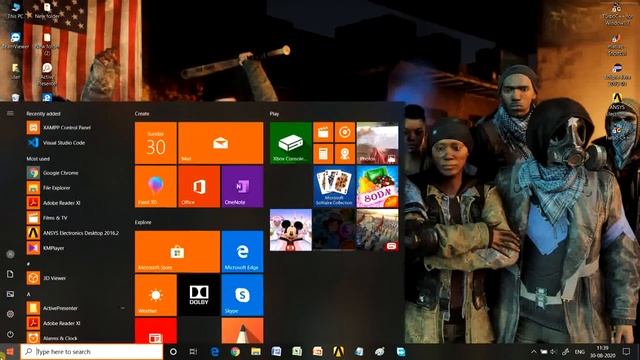
Task: Open the Photos tile
Action: click(x=378, y=143)
